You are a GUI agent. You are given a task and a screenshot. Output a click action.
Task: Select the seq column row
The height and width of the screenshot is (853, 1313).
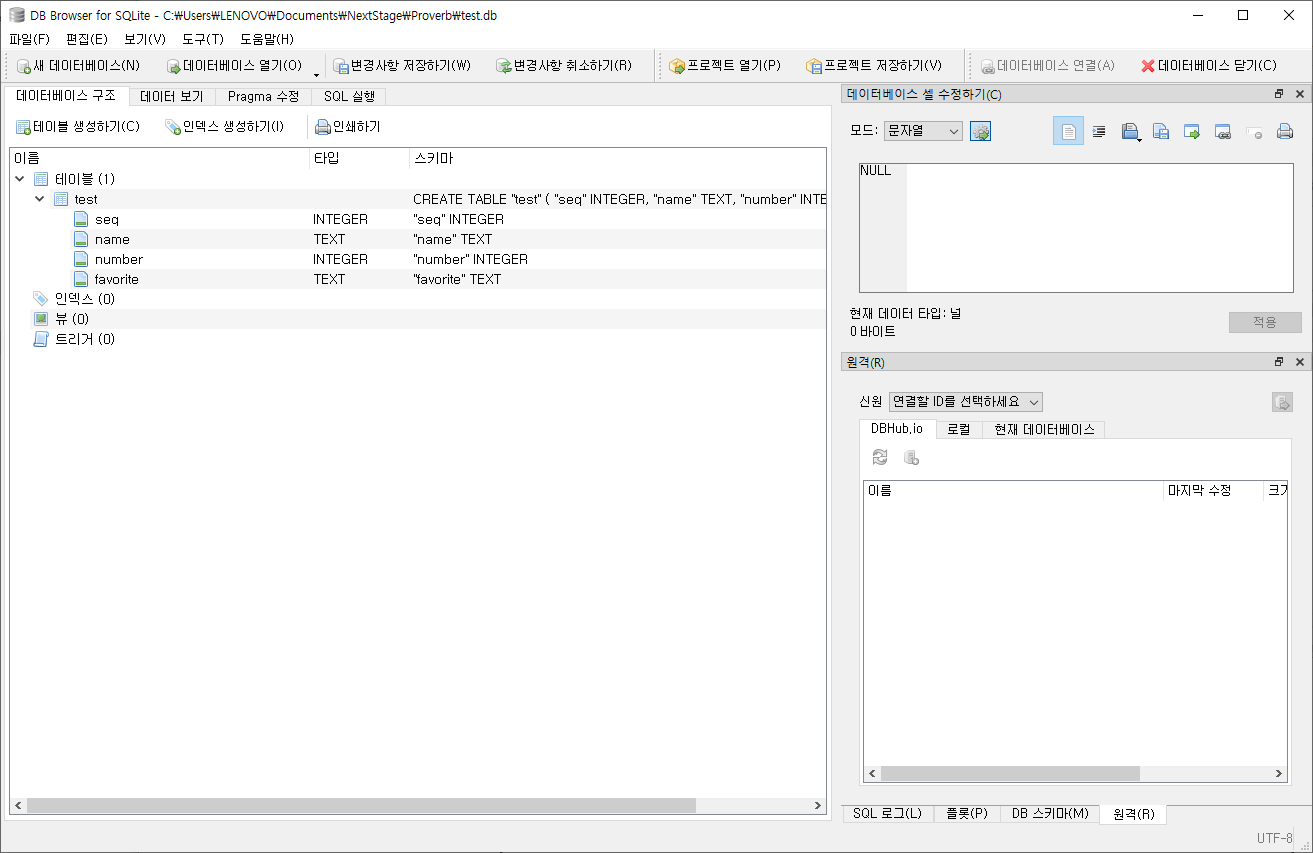[418, 219]
